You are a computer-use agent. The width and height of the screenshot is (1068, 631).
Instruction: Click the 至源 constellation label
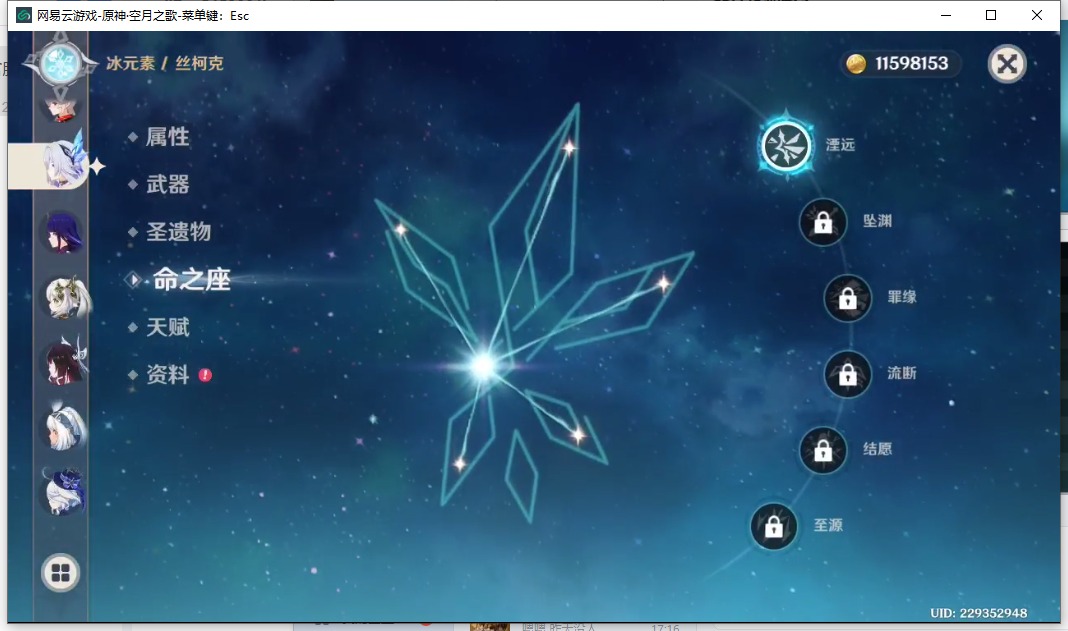pyautogui.click(x=828, y=525)
